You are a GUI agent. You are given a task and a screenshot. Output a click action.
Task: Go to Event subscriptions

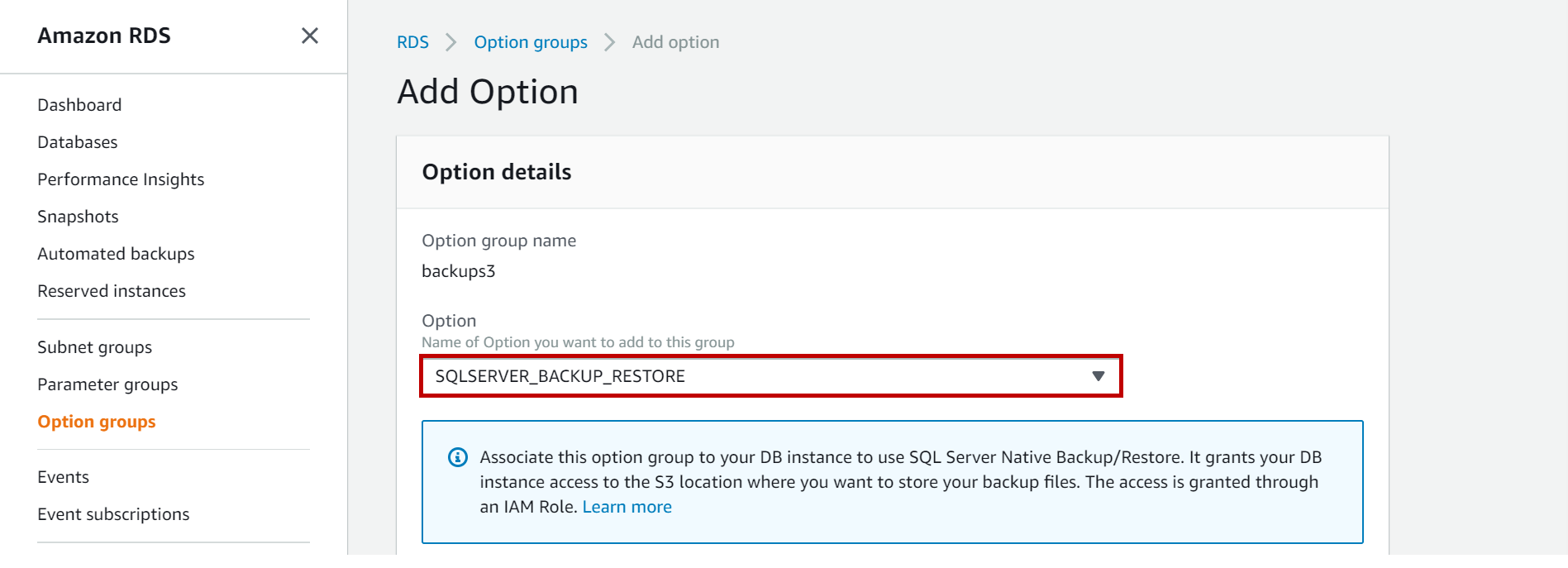pyautogui.click(x=113, y=514)
